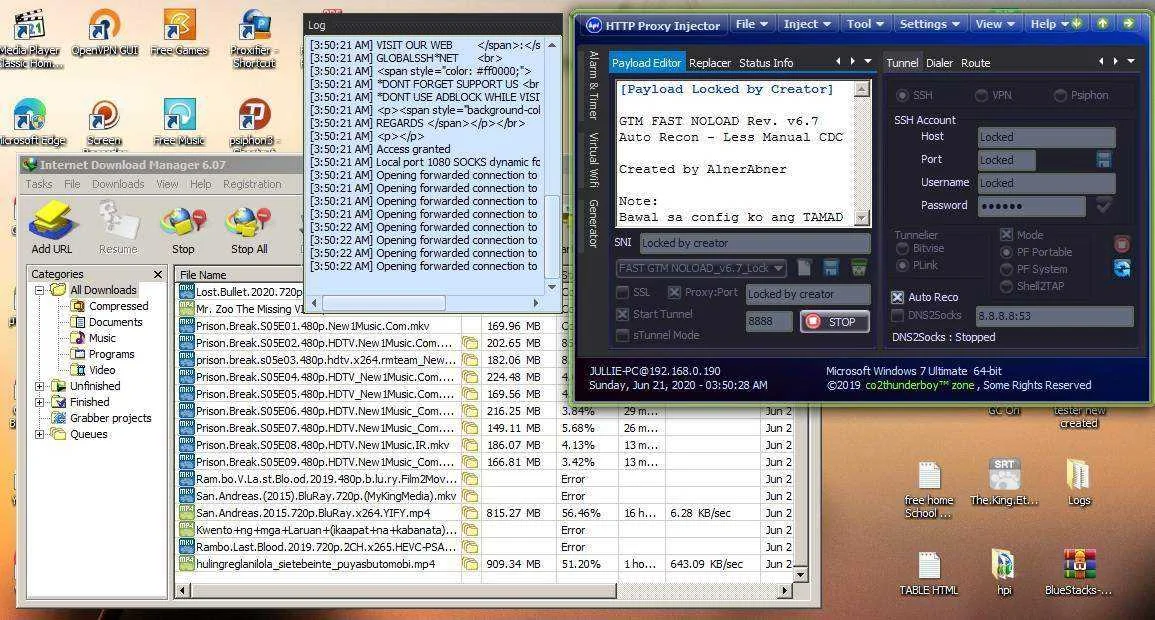This screenshot has height=620, width=1155.
Task: Open Generator side panel
Action: click(593, 223)
